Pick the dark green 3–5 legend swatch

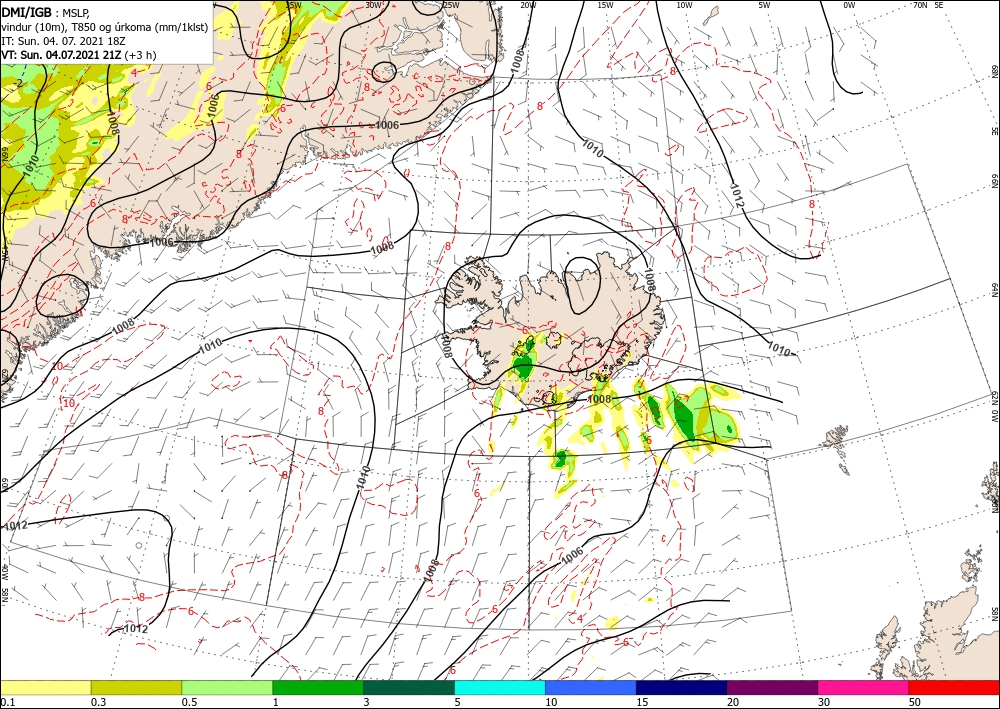pyautogui.click(x=409, y=687)
